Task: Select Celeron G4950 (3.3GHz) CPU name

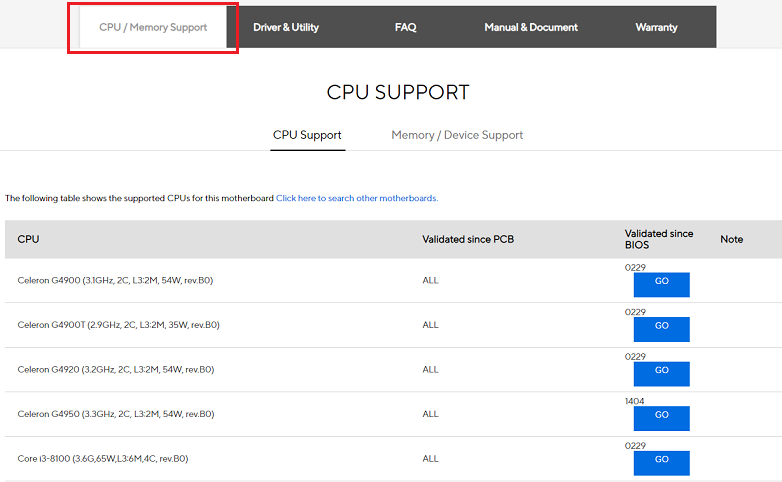Action: tap(116, 414)
